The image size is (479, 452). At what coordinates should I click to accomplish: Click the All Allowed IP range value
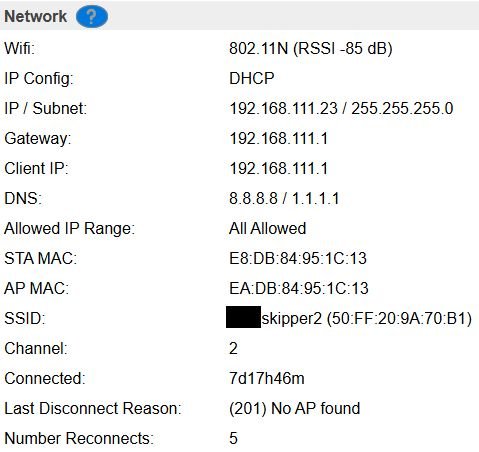coord(267,228)
